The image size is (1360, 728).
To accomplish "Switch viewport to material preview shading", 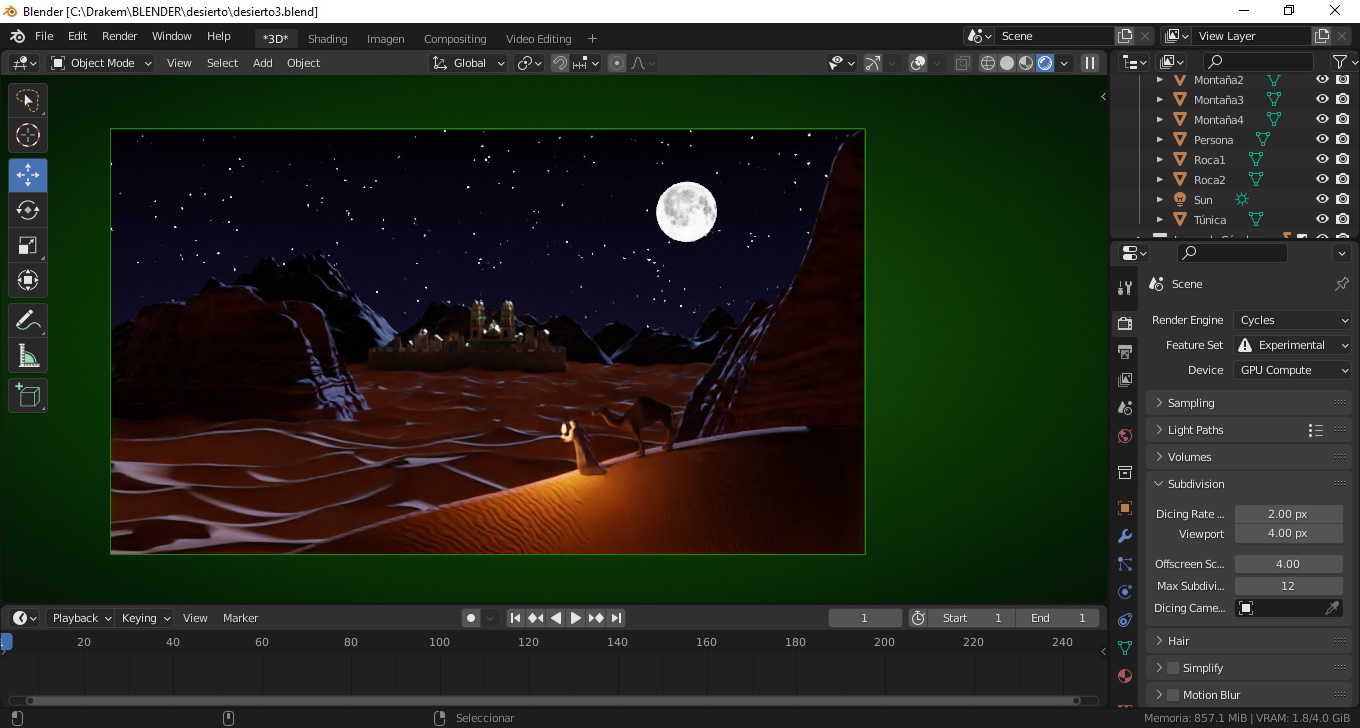I will click(1026, 63).
